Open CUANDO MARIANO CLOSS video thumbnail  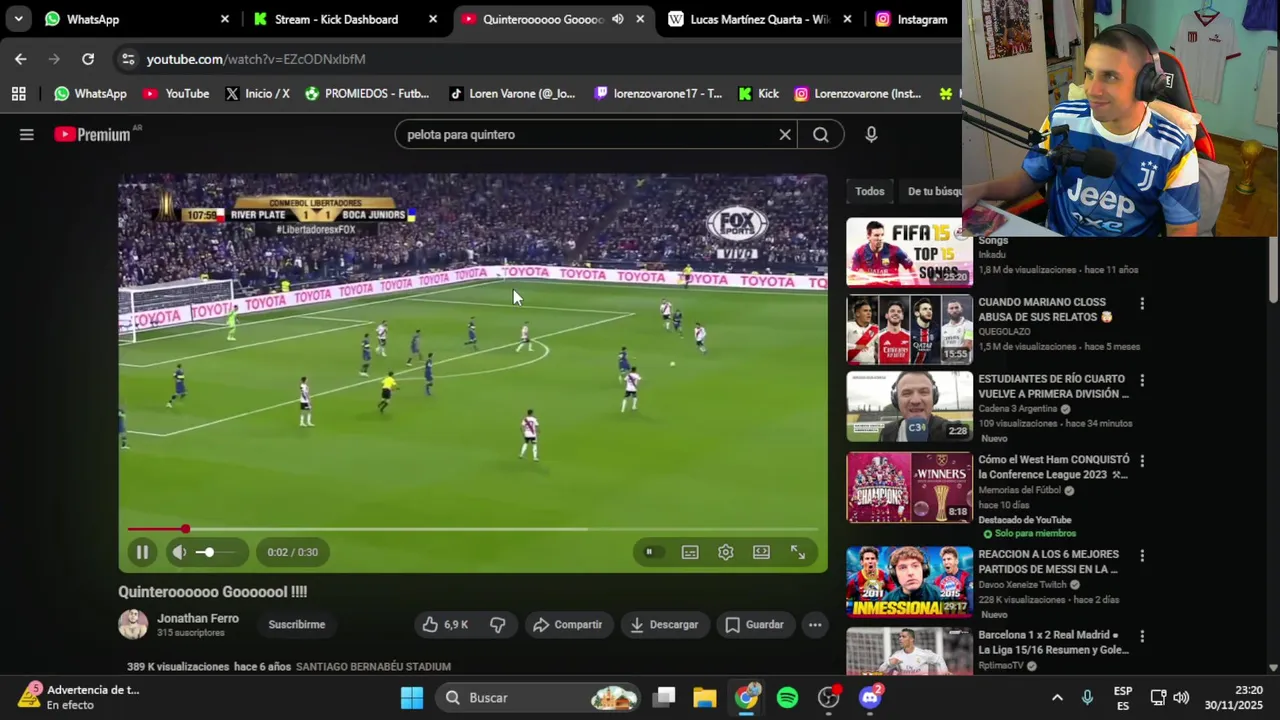(909, 330)
